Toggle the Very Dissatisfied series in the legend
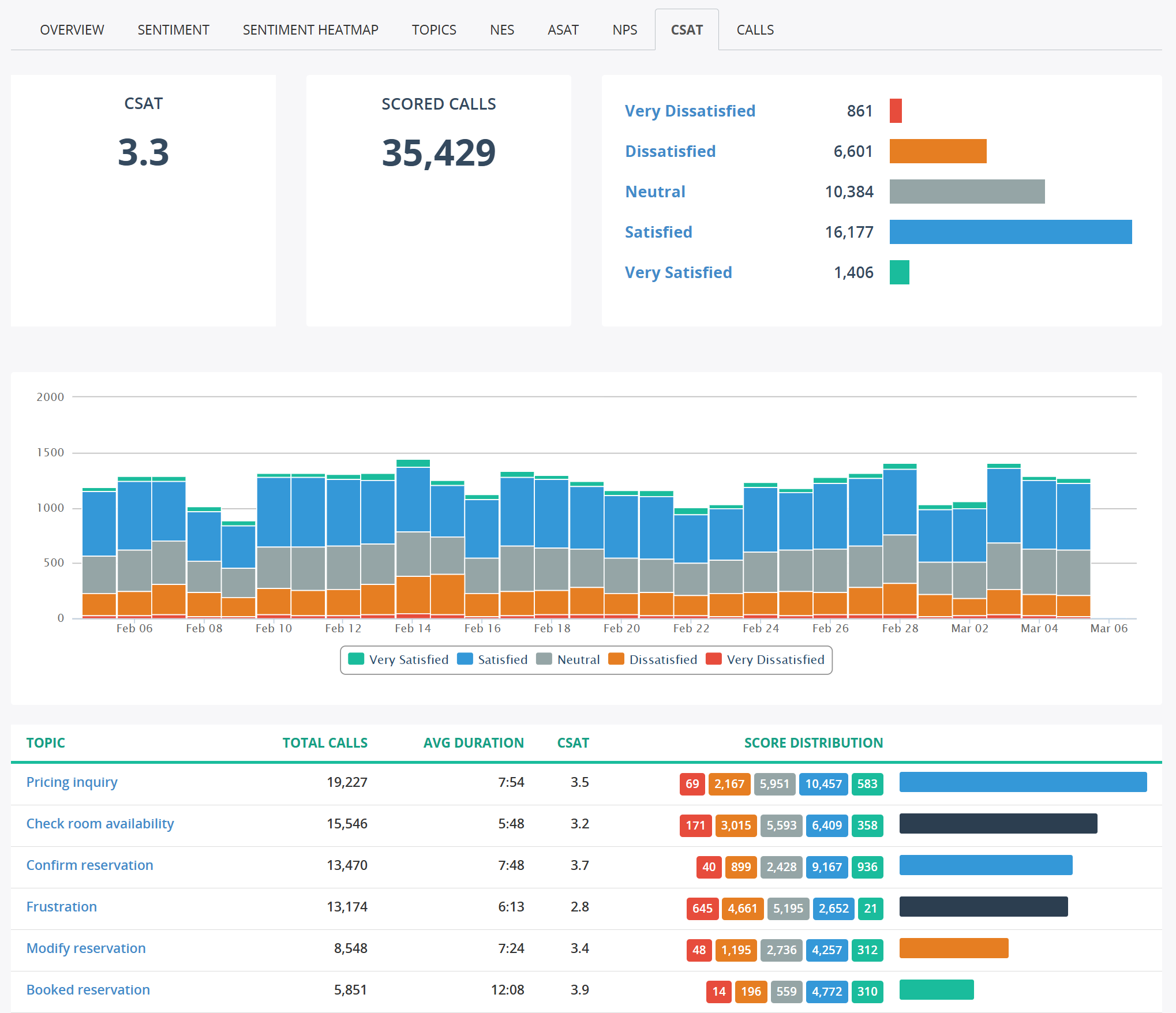 coord(775,659)
